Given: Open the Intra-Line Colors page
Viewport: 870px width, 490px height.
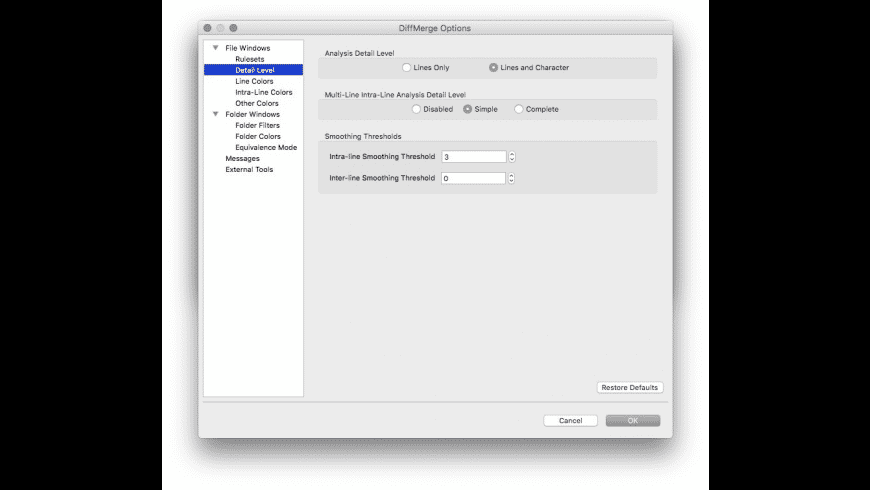Looking at the screenshot, I should [264, 92].
